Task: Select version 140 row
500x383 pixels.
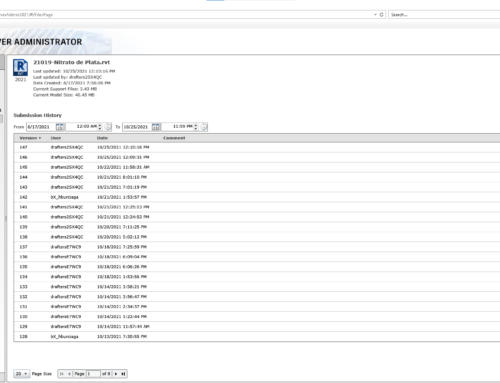Action: click(257, 217)
